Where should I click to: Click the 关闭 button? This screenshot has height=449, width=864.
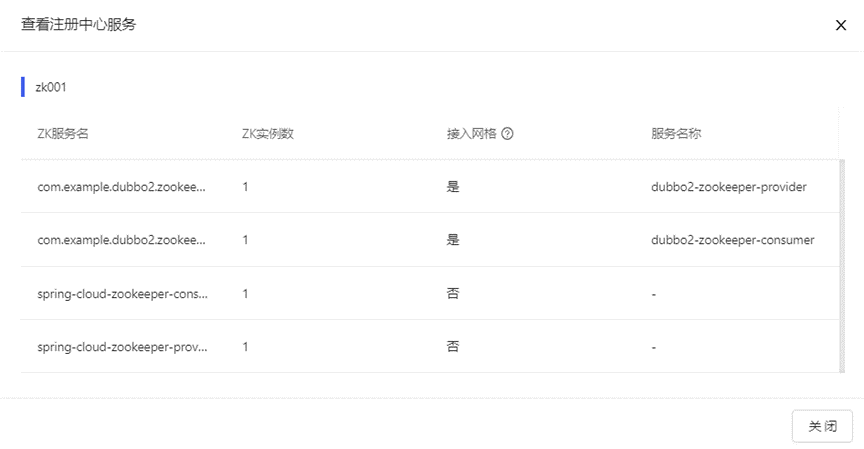coord(822,426)
